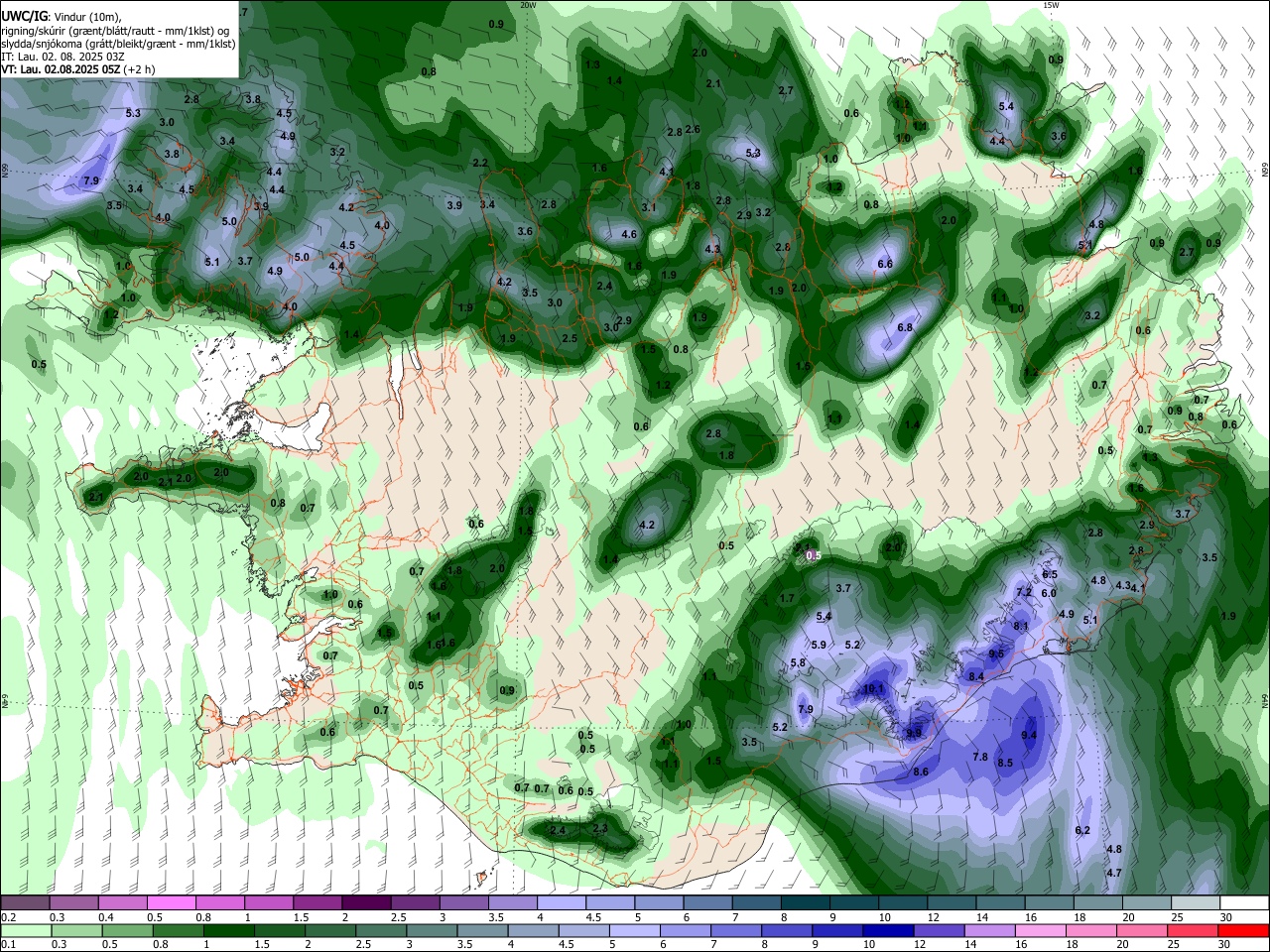
Task: Click the dark plum sleet/snow swatch labeled 2
Action: click(x=366, y=902)
